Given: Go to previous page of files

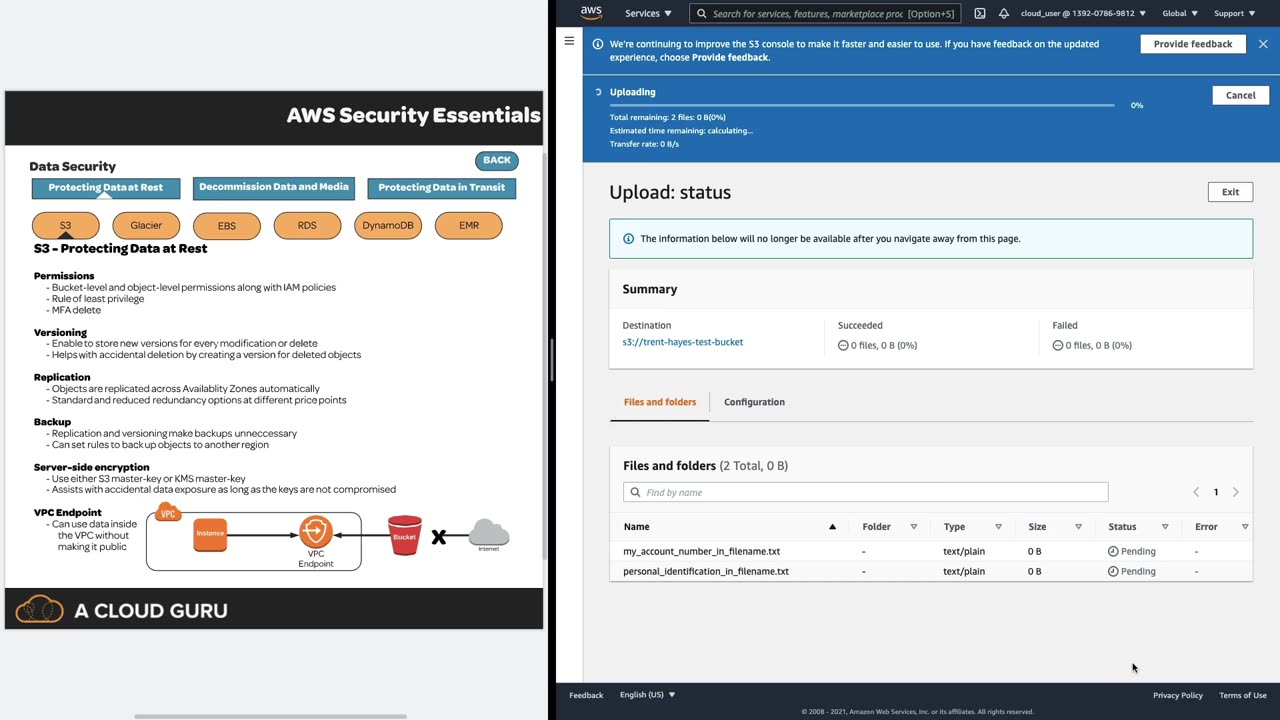Looking at the screenshot, I should 1196,492.
